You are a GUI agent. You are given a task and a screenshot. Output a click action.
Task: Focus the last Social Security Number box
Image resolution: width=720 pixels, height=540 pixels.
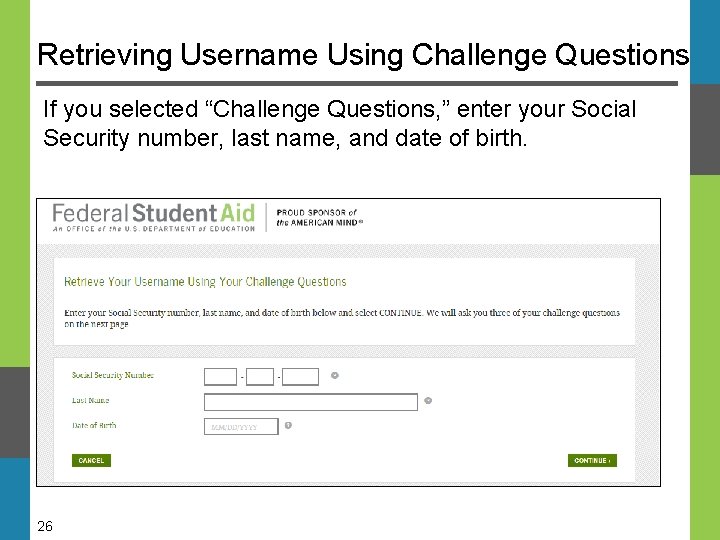click(300, 377)
